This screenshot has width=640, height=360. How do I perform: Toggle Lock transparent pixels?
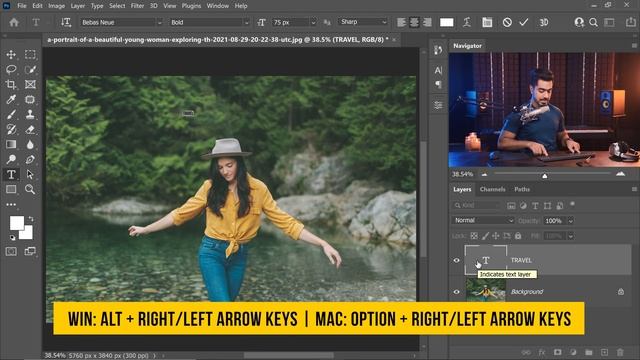tap(474, 236)
